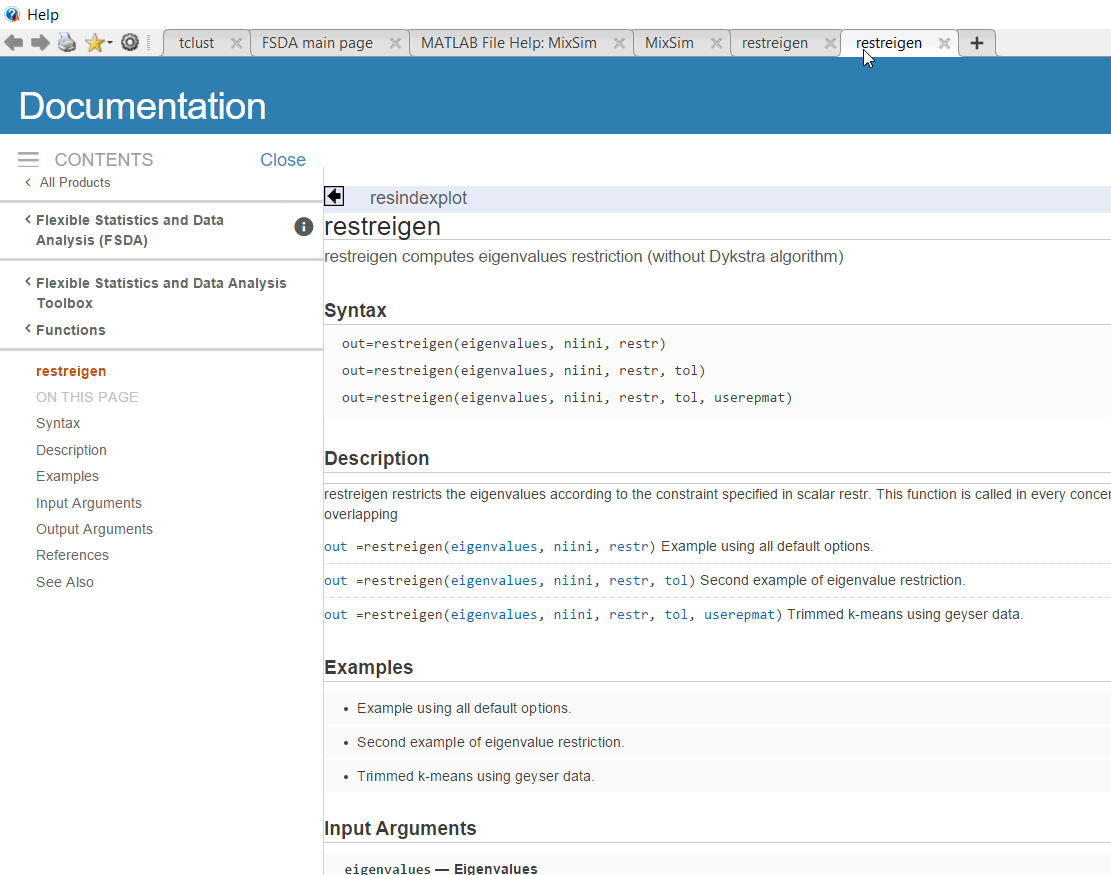1111x875 pixels.
Task: Open the help browser settings gear
Action: [x=130, y=42]
